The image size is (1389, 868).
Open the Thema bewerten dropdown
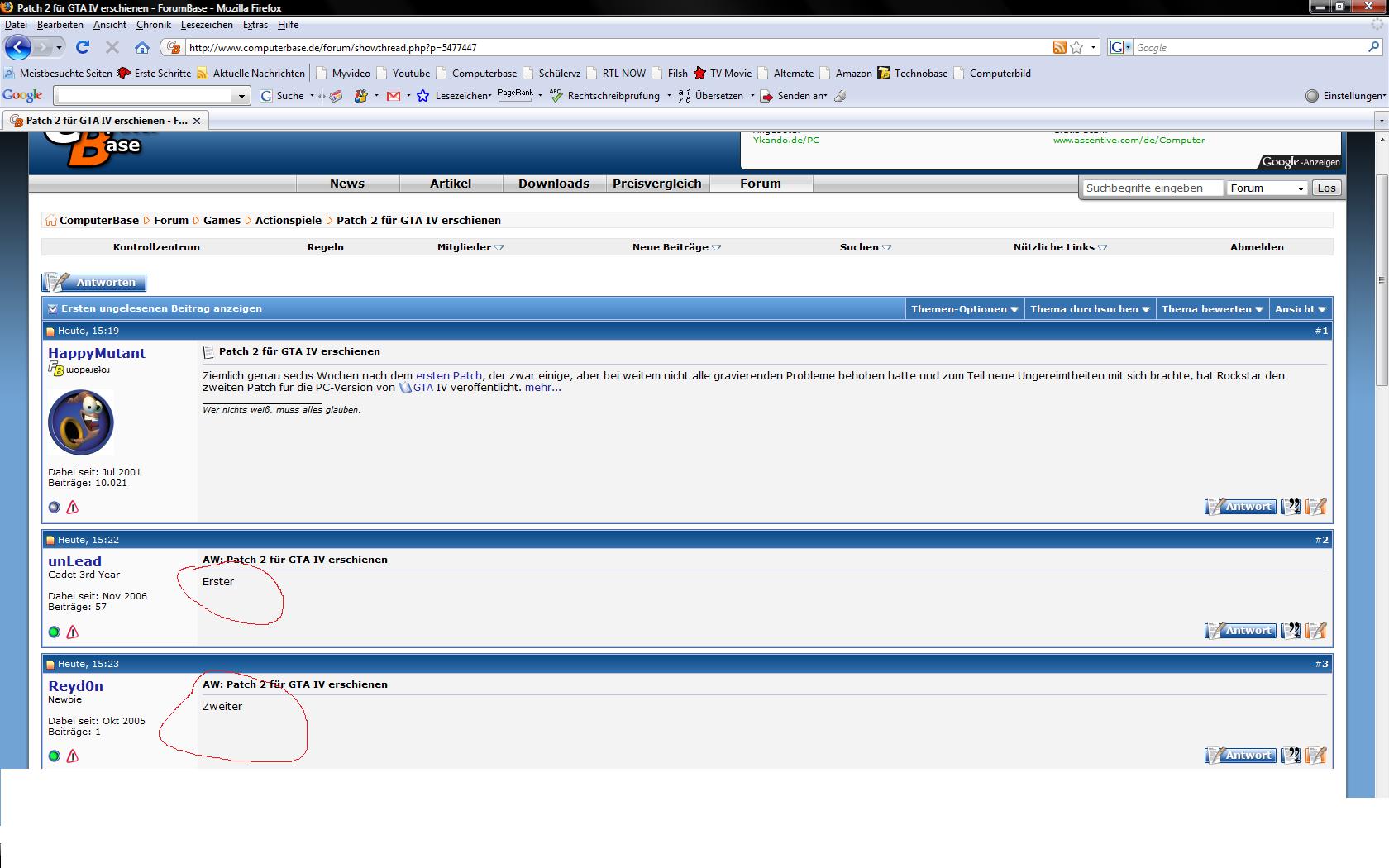[1212, 309]
